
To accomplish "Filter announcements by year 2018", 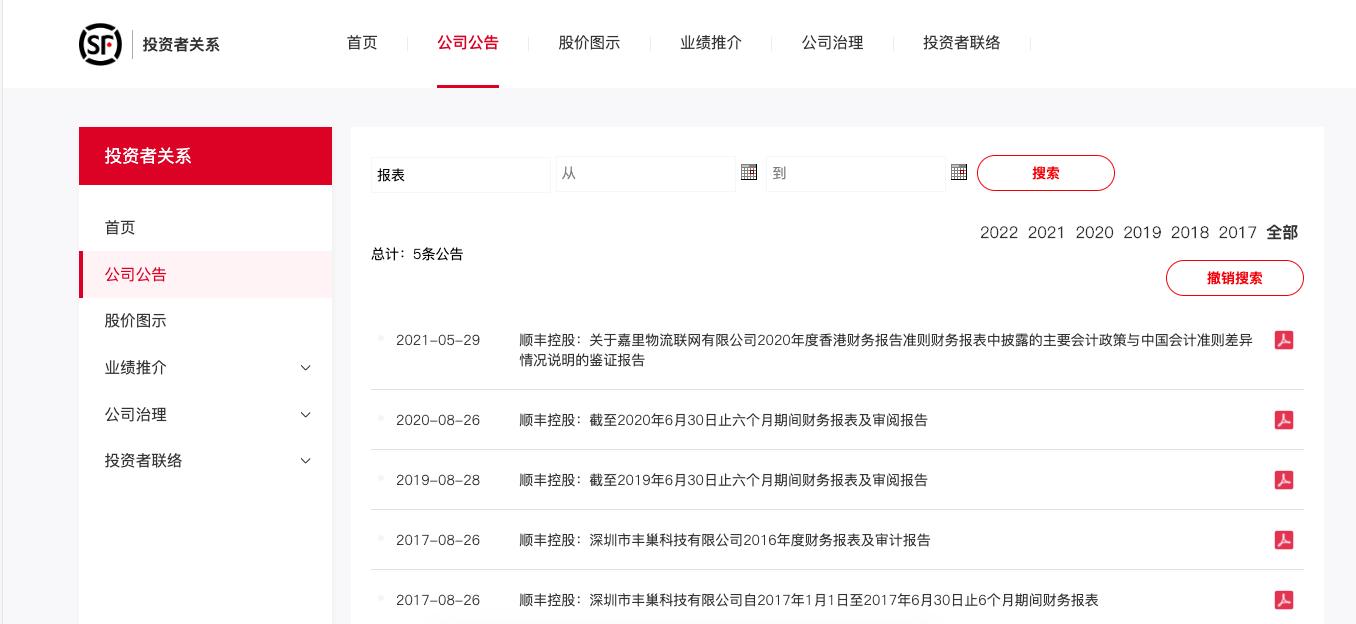I will (x=1190, y=232).
